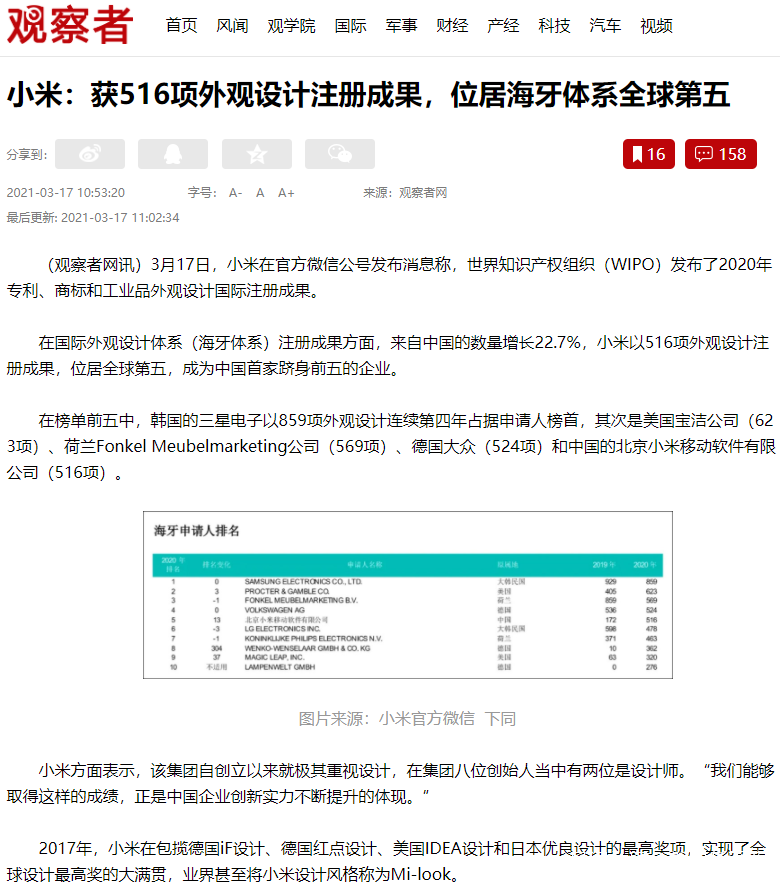The image size is (780, 885).
Task: Open the 军事 section
Action: pos(401,26)
